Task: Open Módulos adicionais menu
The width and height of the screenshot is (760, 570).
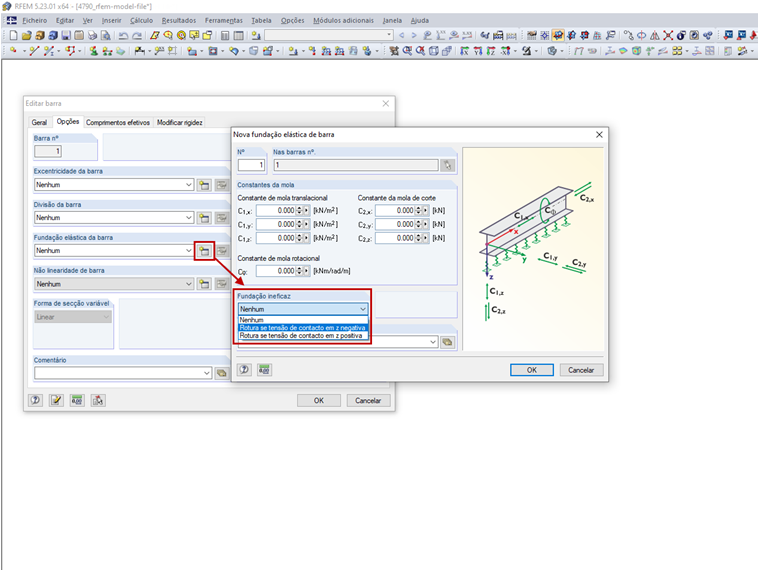Action: [343, 20]
